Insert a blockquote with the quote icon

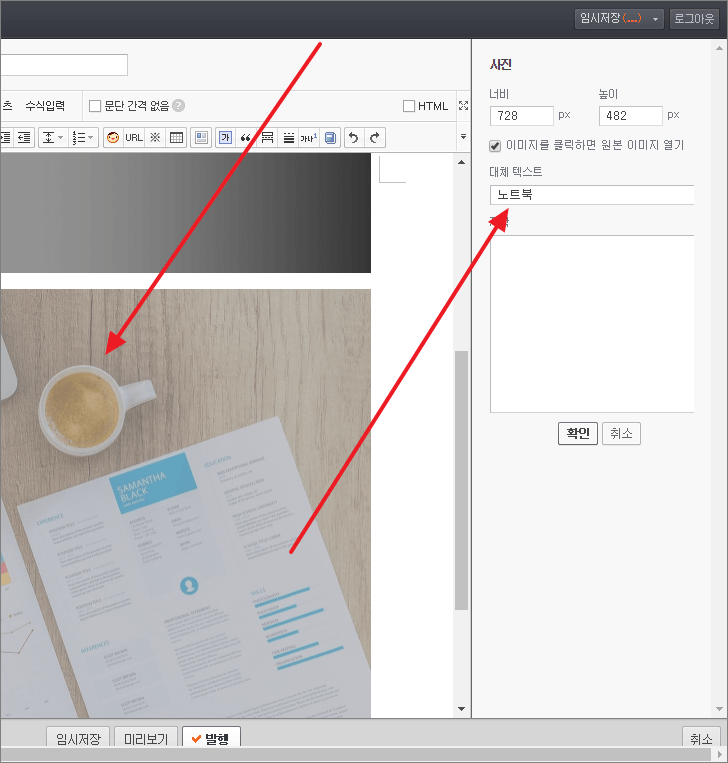pyautogui.click(x=246, y=138)
